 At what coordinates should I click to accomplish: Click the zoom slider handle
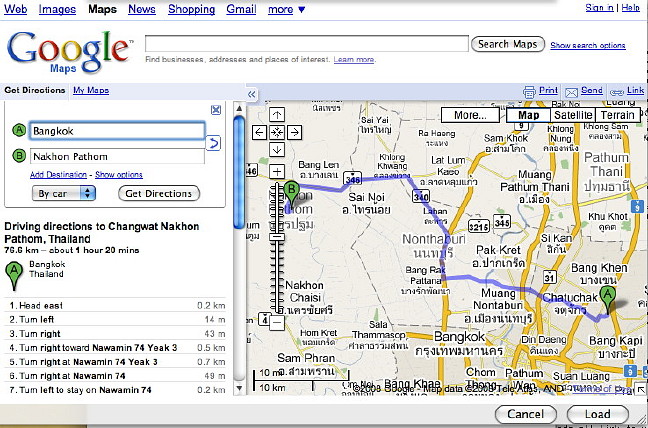(277, 237)
